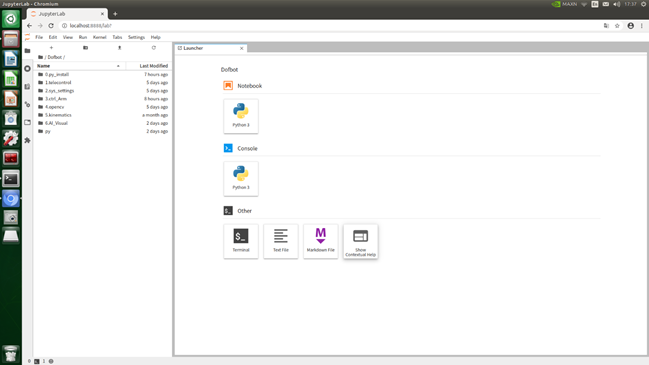Select the 3.ctrl_Arm folder
This screenshot has width=649, height=365.
click(x=102, y=98)
